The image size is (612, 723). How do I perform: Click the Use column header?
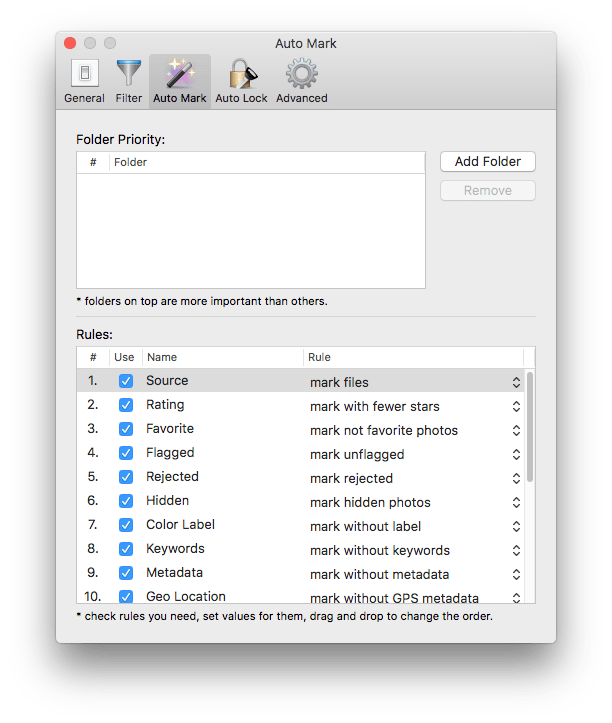(x=124, y=357)
